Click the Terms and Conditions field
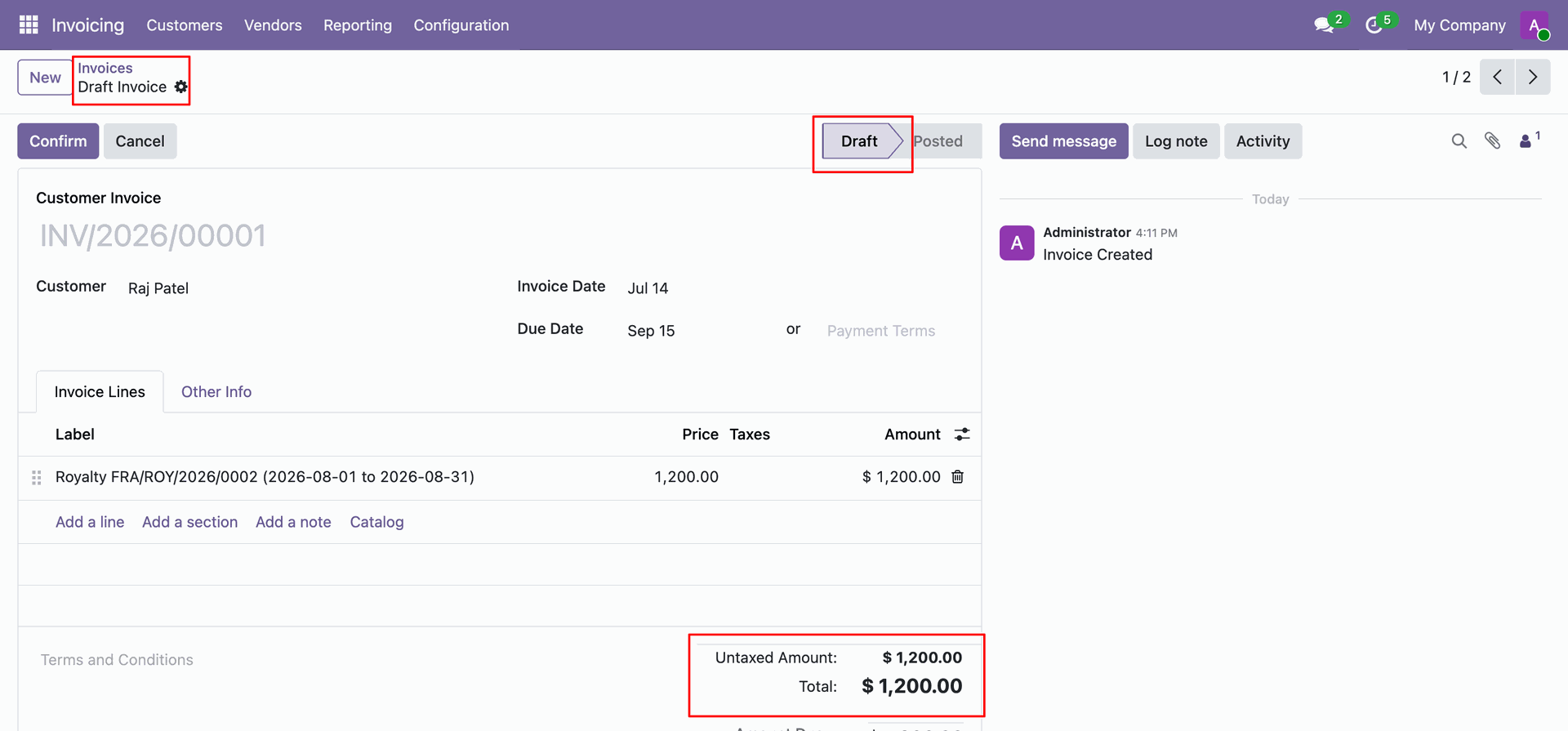The height and width of the screenshot is (731, 1568). click(x=117, y=660)
